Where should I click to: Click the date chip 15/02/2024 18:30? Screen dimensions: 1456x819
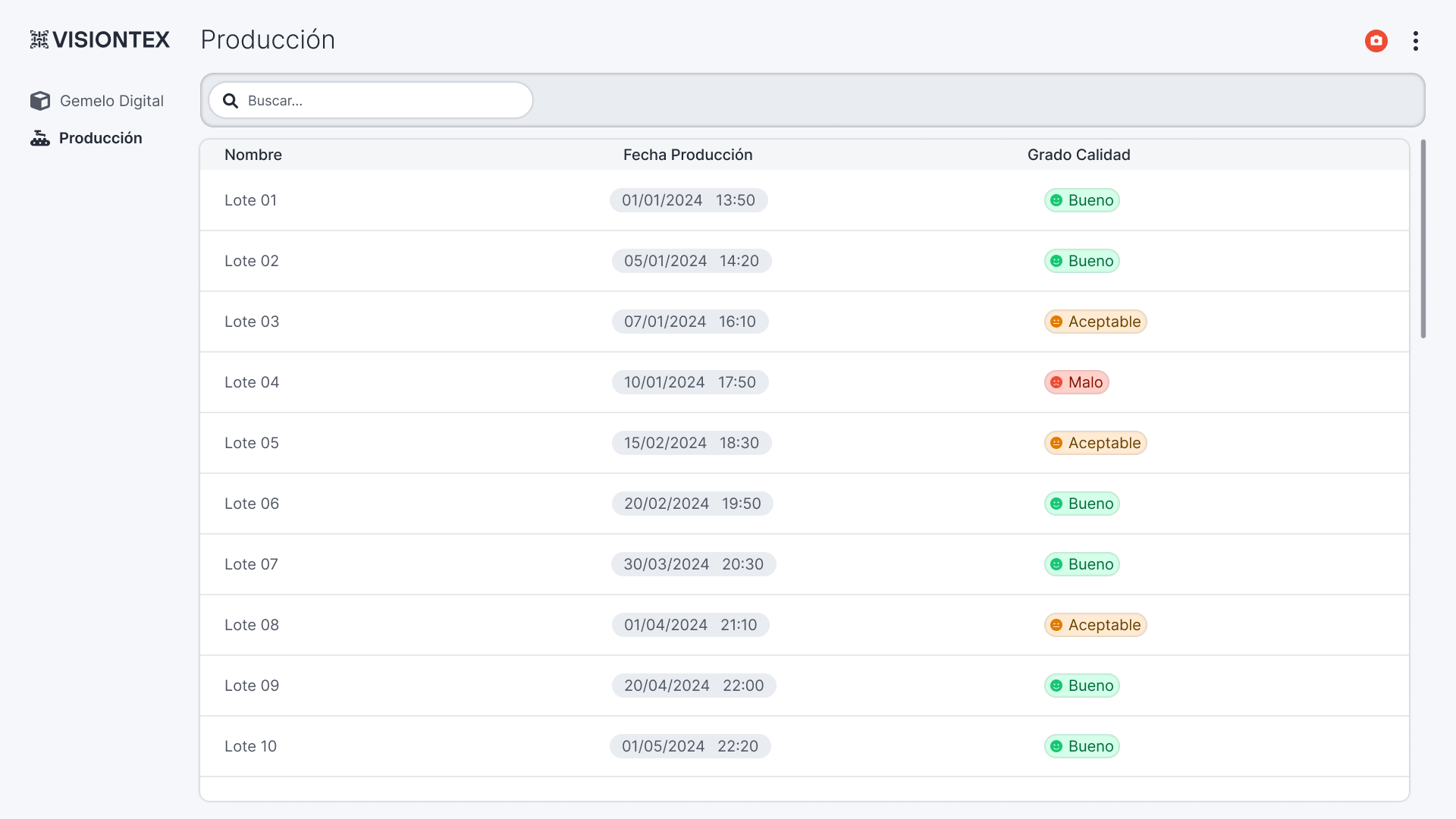coord(692,443)
